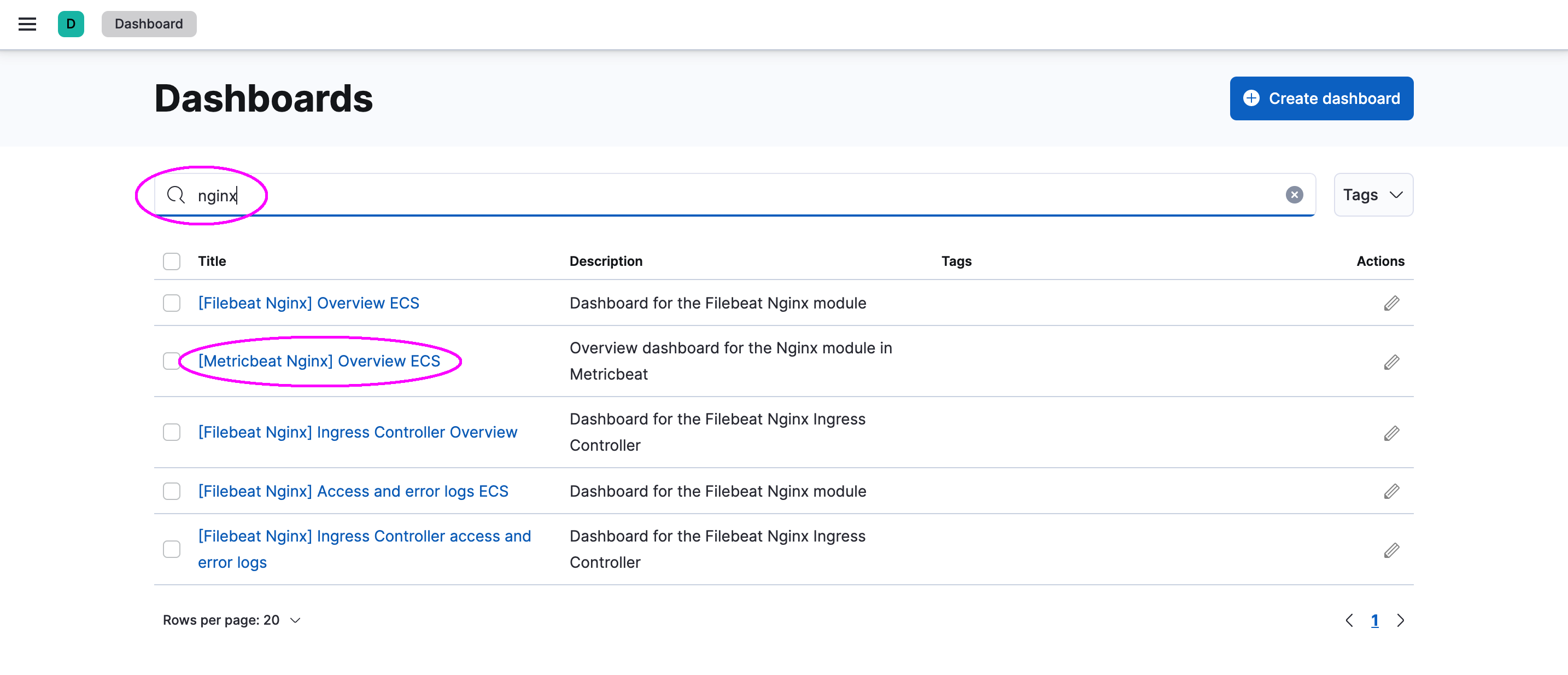Go to the previous results page arrow
The width and height of the screenshot is (1568, 675).
tap(1349, 620)
